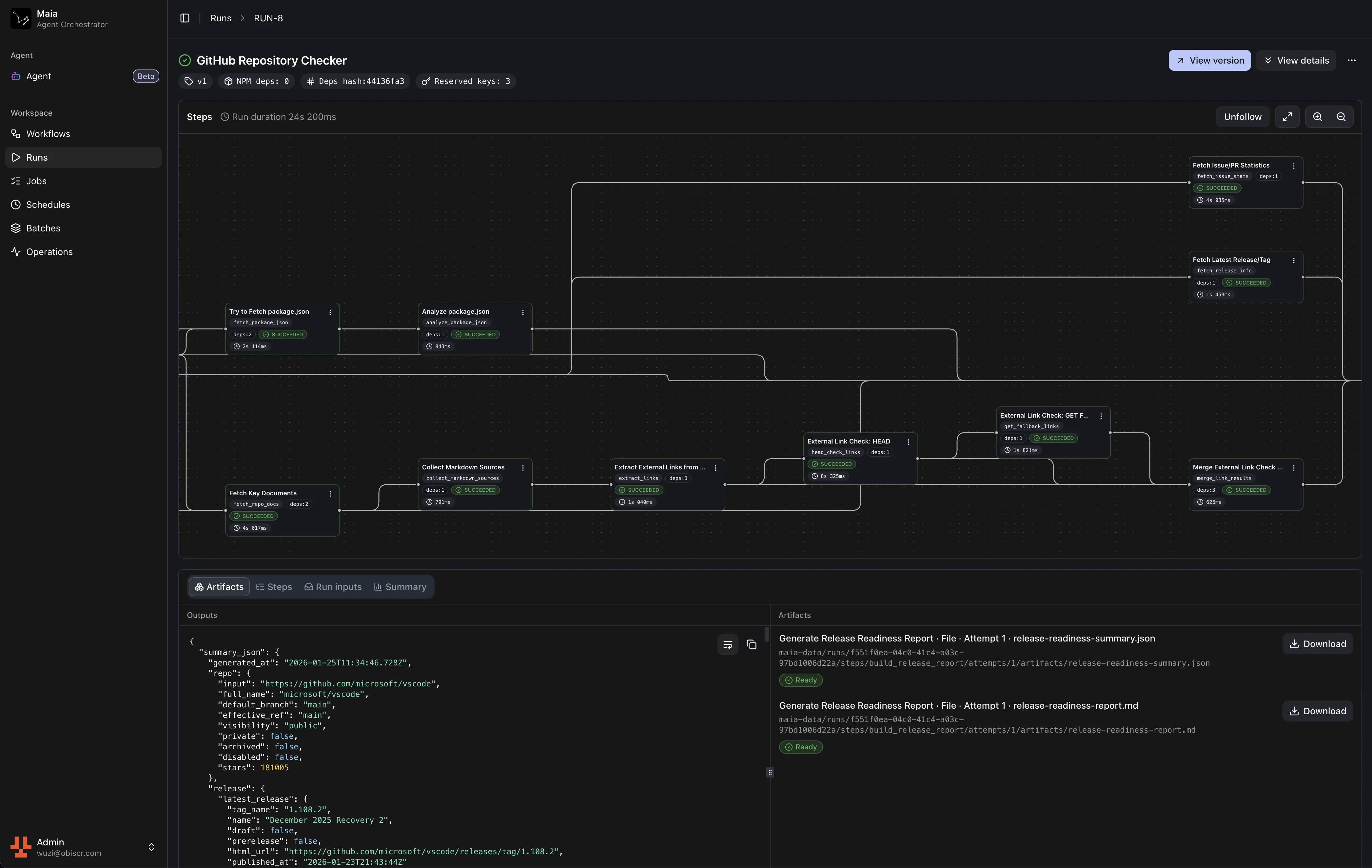Viewport: 1372px width, 868px height.
Task: Expand steps graph to fullscreen
Action: point(1287,117)
